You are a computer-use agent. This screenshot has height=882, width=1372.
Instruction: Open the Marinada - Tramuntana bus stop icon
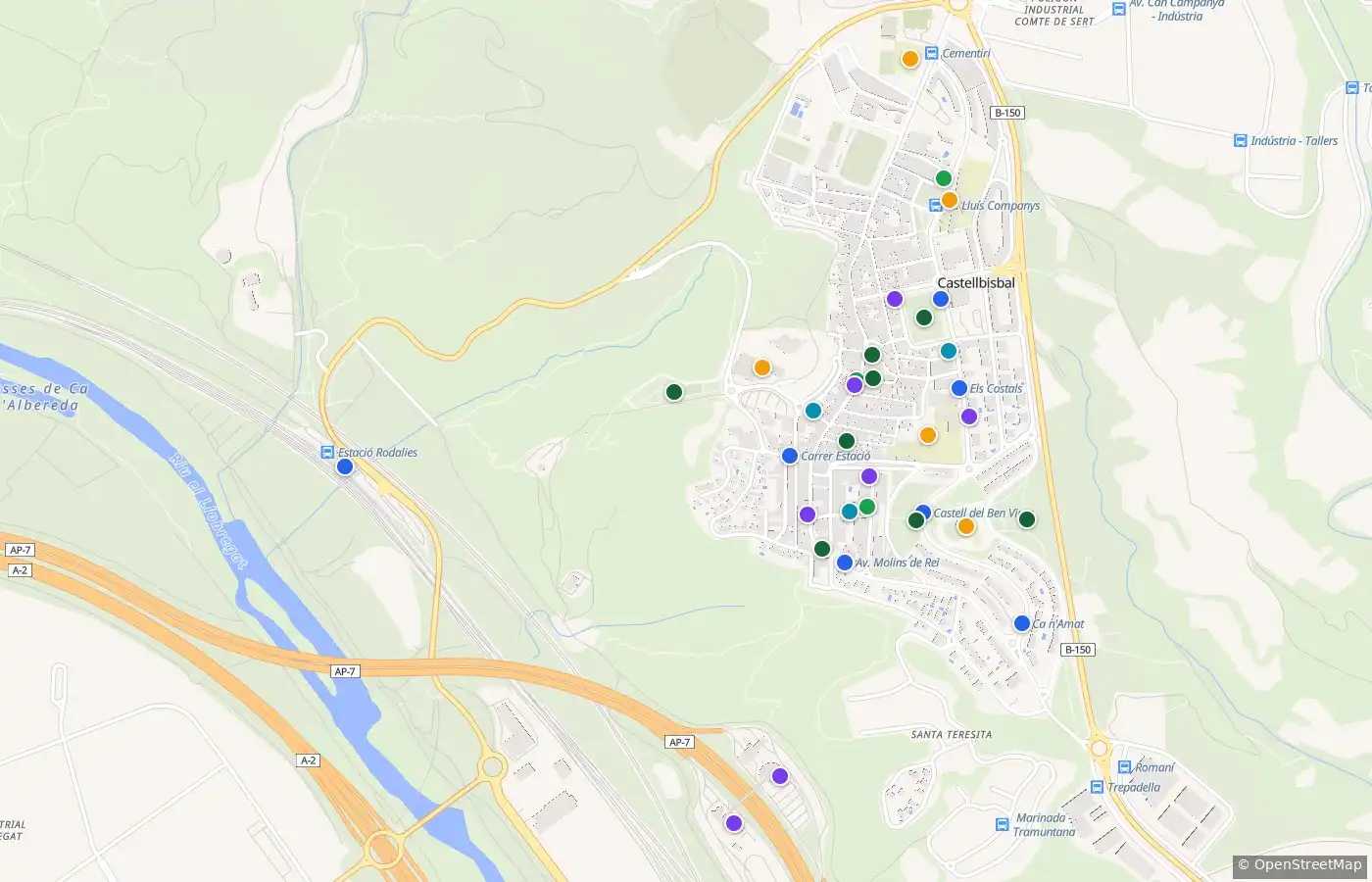[1002, 825]
